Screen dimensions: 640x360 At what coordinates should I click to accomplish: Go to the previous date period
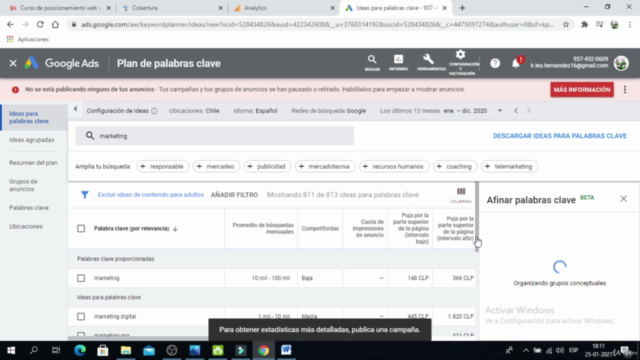(x=516, y=111)
